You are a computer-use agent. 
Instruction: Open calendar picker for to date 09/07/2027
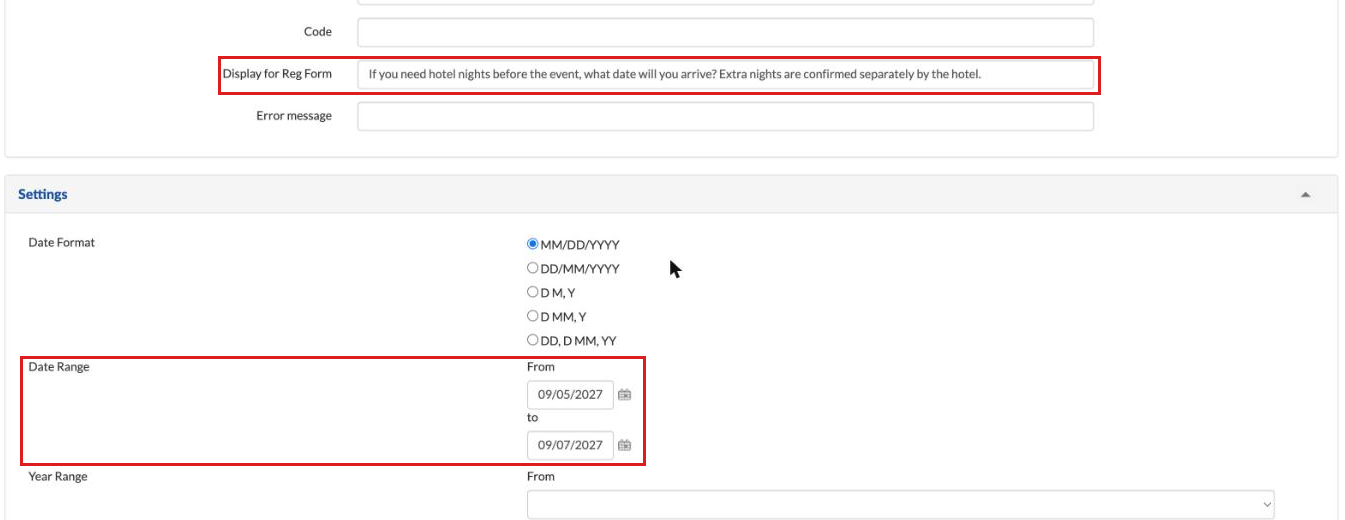[624, 445]
